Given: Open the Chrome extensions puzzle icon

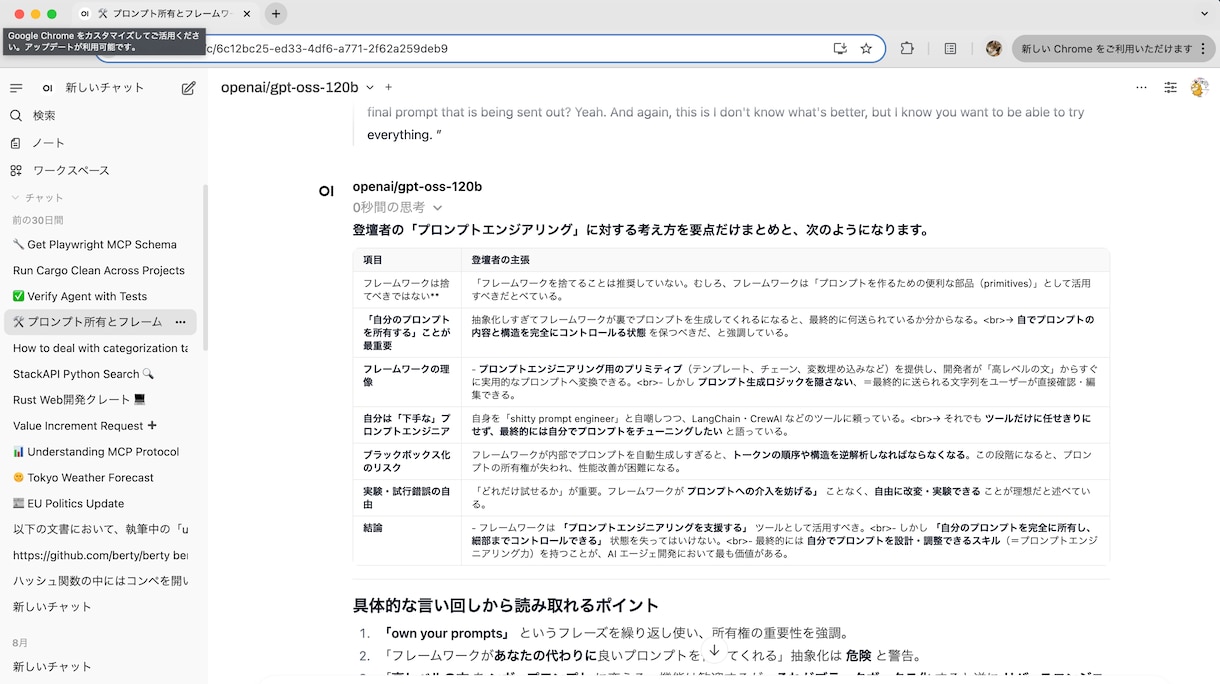Looking at the screenshot, I should tap(907, 48).
